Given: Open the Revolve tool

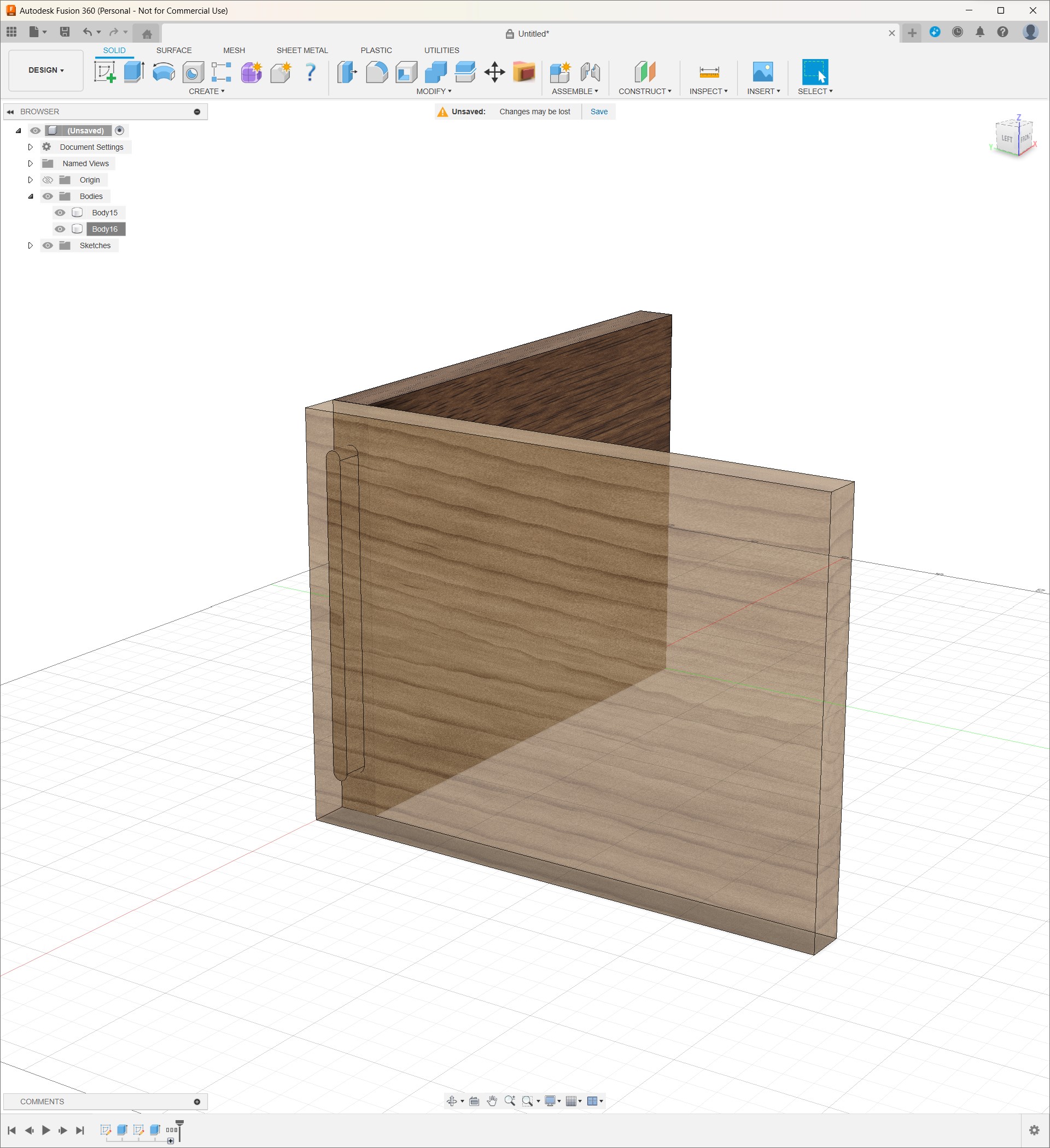Looking at the screenshot, I should click(164, 72).
